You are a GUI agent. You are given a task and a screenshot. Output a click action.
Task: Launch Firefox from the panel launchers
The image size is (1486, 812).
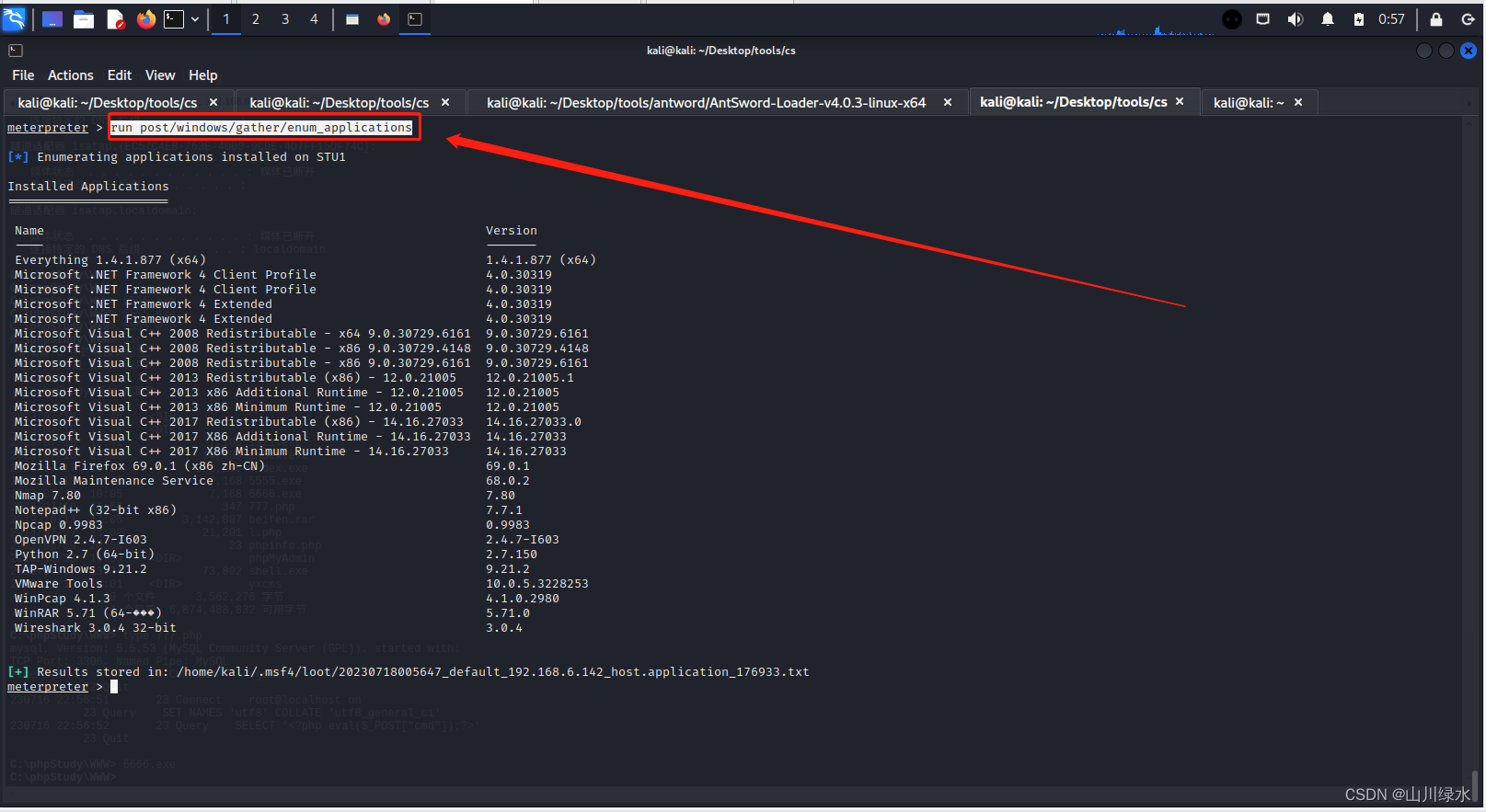pos(145,19)
